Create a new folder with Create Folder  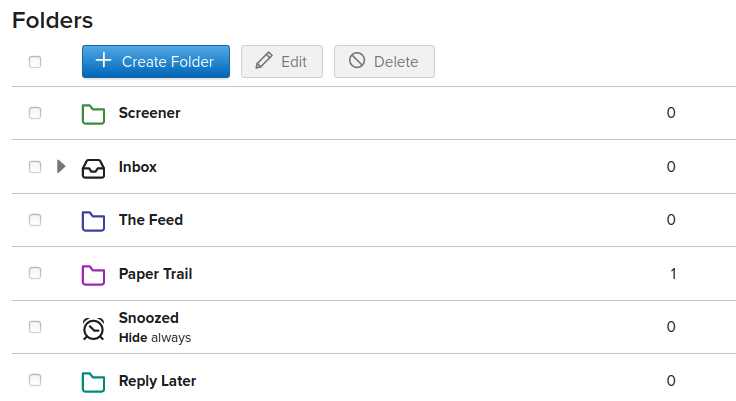[156, 62]
